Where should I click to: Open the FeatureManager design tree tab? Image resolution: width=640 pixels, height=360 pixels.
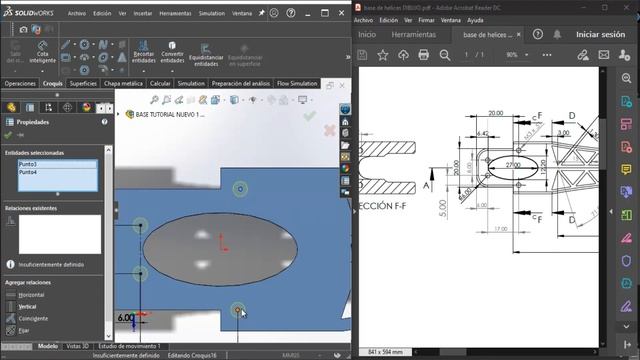[x=11, y=107]
